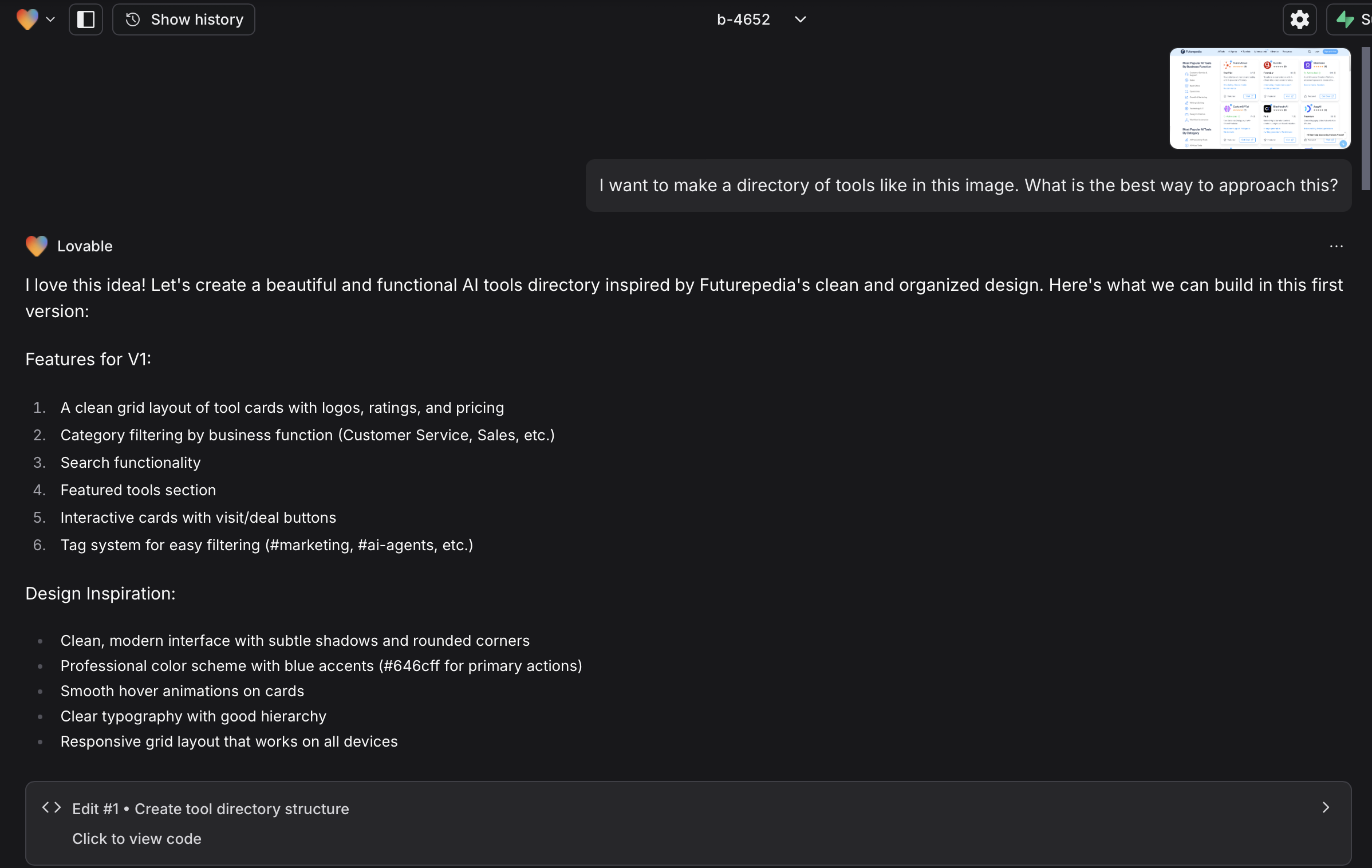Click the code brackets icon on Edit #1 card

51,808
